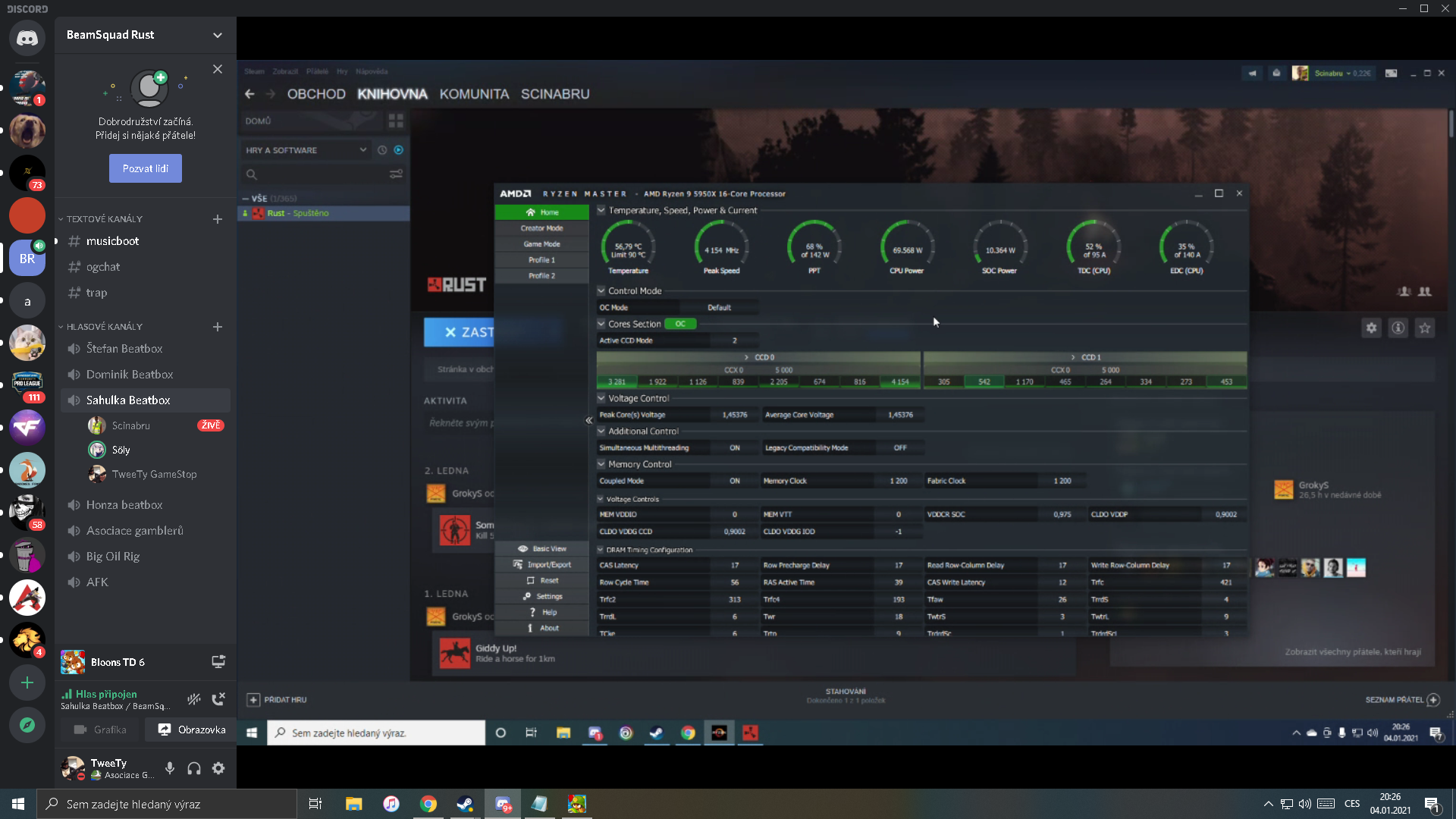The width and height of the screenshot is (1456, 819).
Task: Create voice channel with plus icon
Action: pos(218,327)
